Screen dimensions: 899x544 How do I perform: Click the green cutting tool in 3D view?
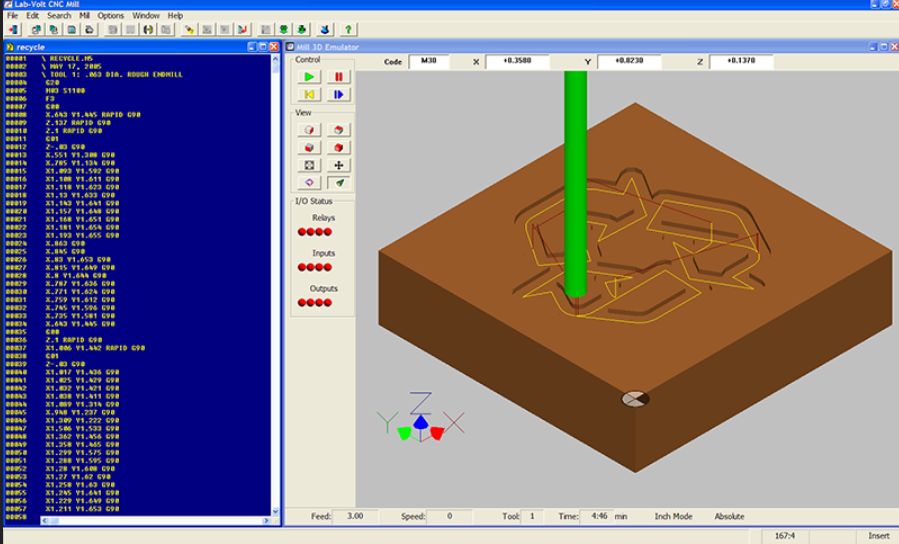[x=575, y=183]
